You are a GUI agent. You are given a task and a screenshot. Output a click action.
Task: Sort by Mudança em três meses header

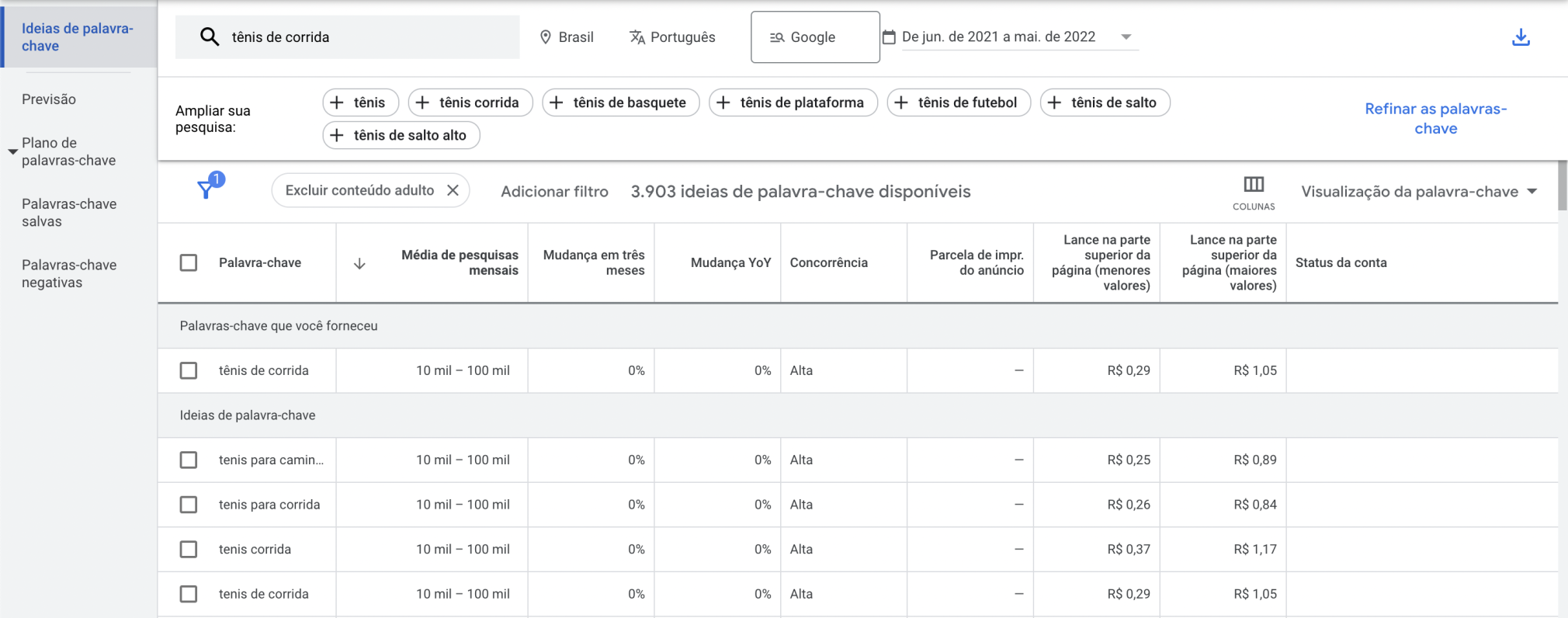[x=594, y=262]
